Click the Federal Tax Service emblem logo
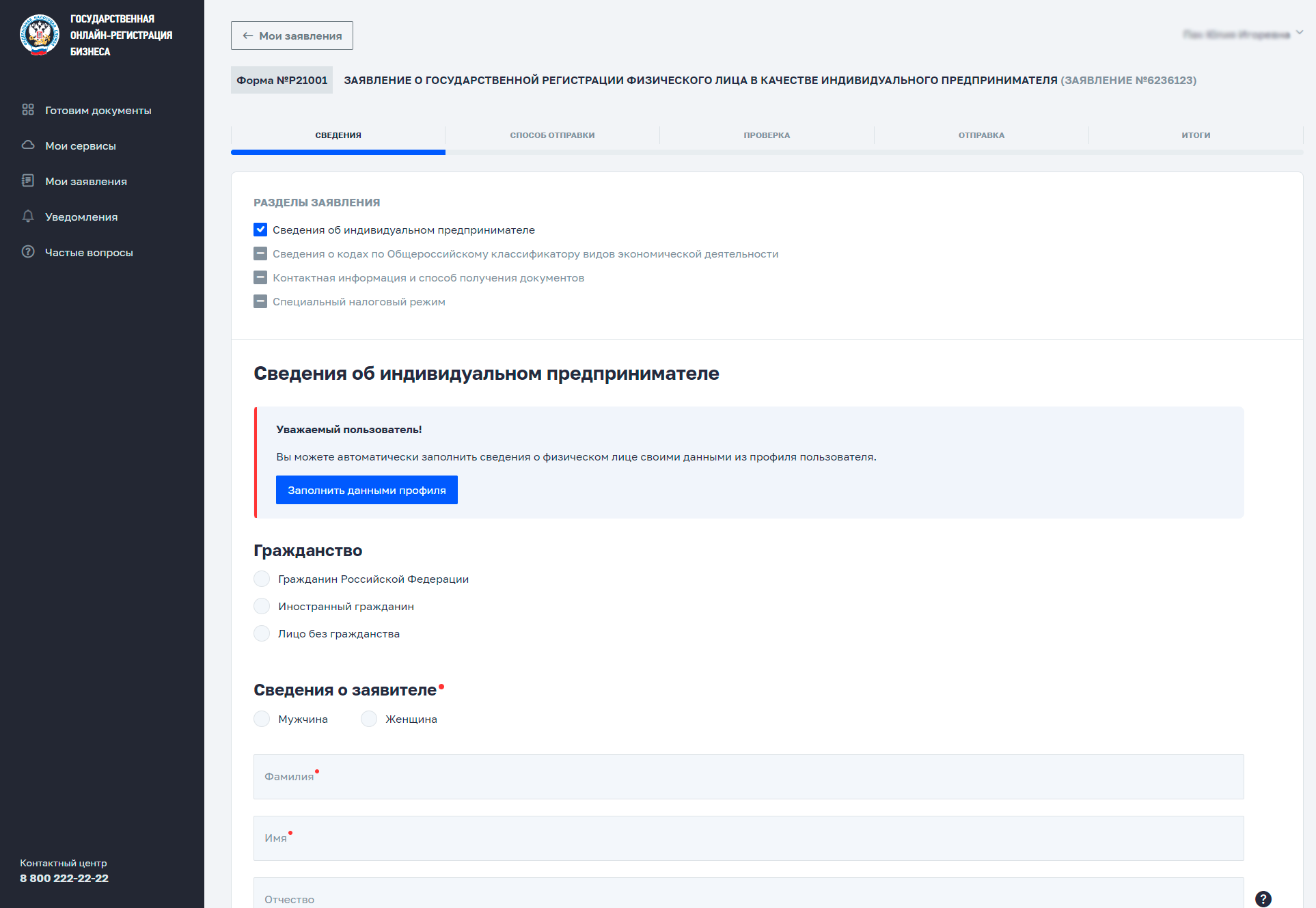The width and height of the screenshot is (1316, 908). click(x=40, y=35)
